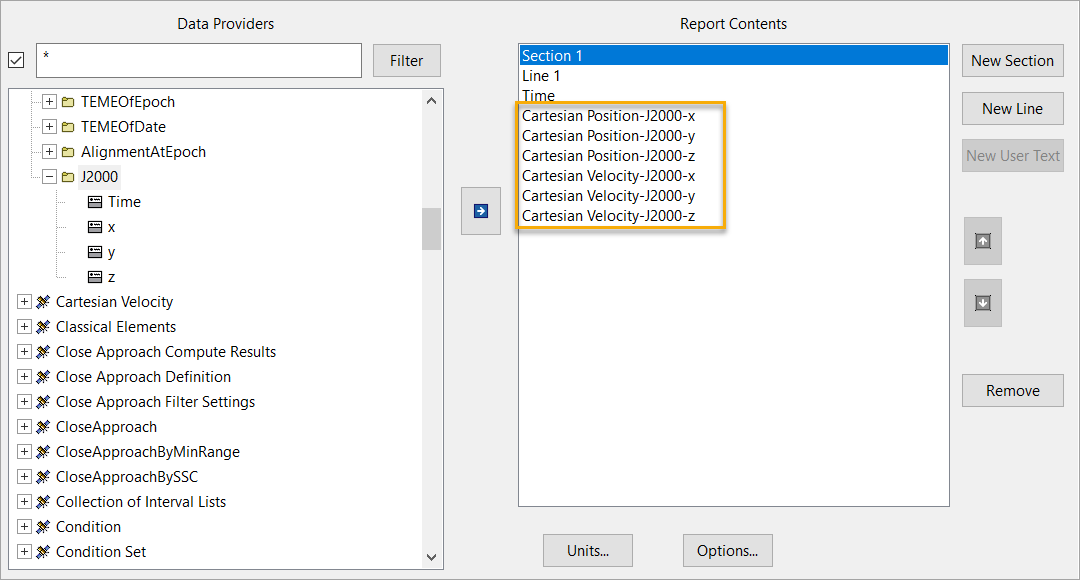The width and height of the screenshot is (1080, 580).
Task: Click the New Section button
Action: click(x=1012, y=61)
